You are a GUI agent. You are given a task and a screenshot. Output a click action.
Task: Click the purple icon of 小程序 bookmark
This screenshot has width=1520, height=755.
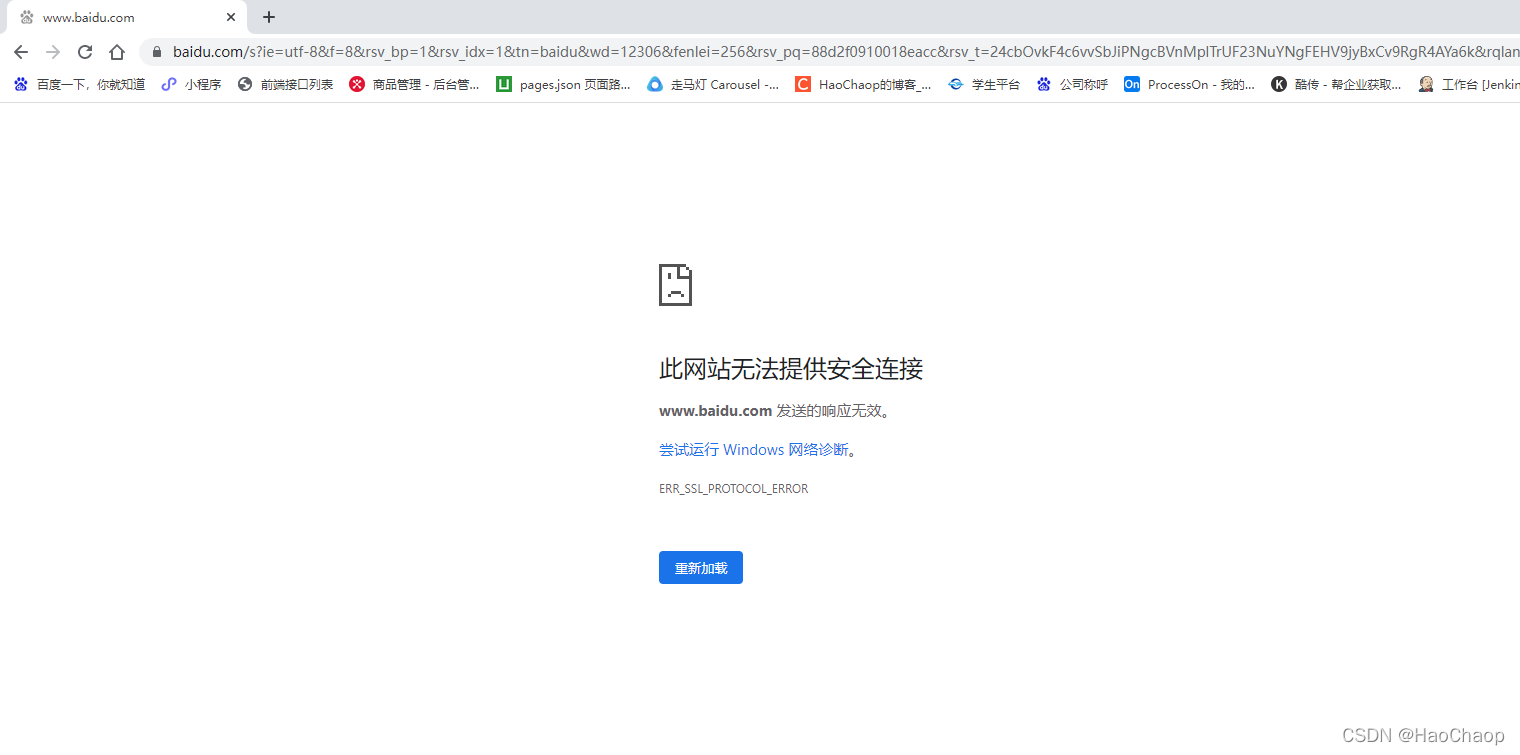(169, 85)
